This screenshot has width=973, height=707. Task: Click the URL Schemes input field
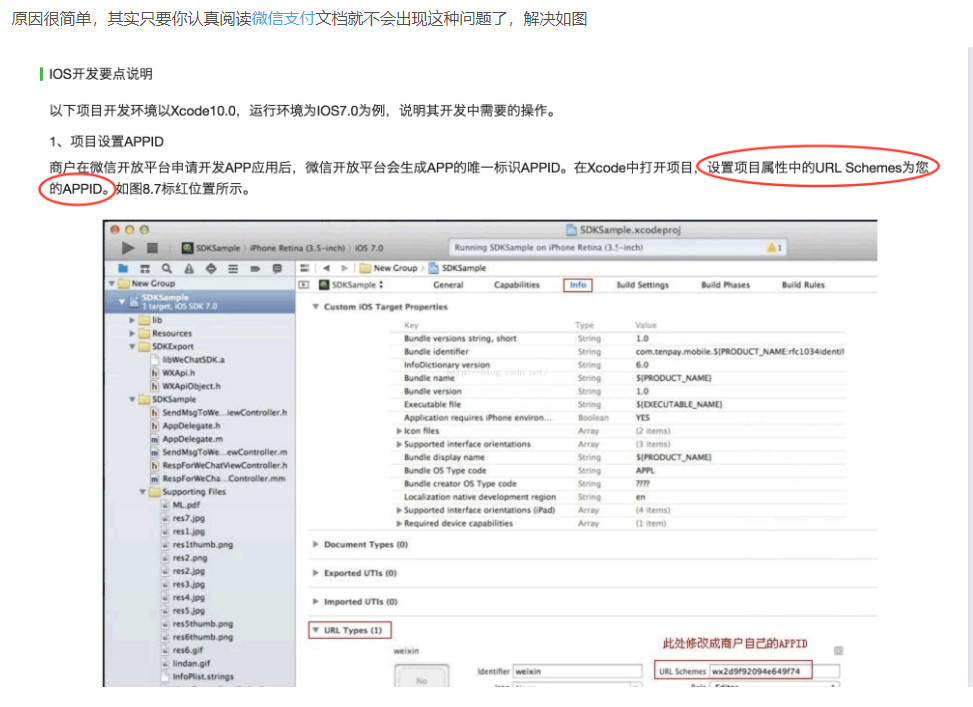(x=774, y=671)
